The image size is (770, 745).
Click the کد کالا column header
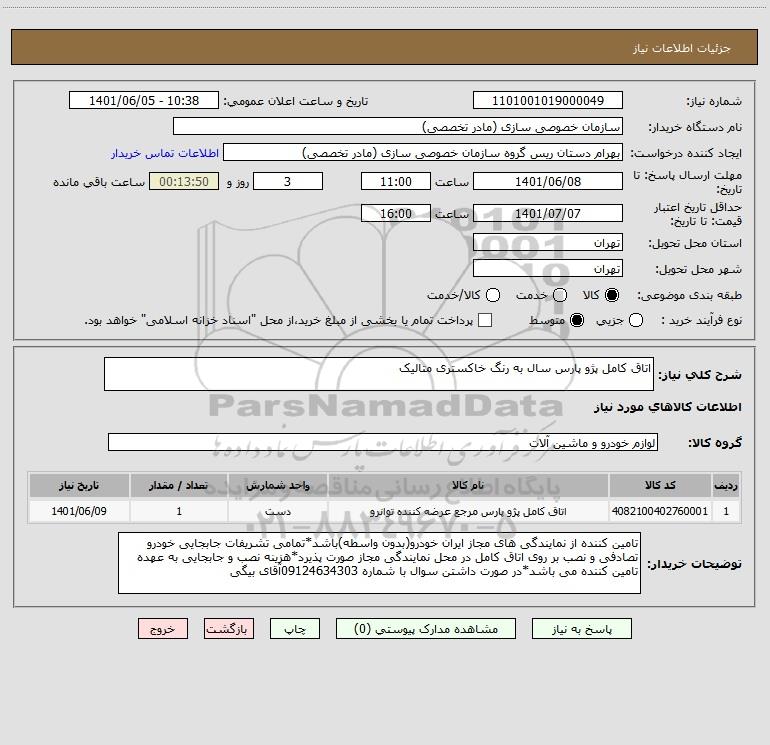pyautogui.click(x=660, y=485)
